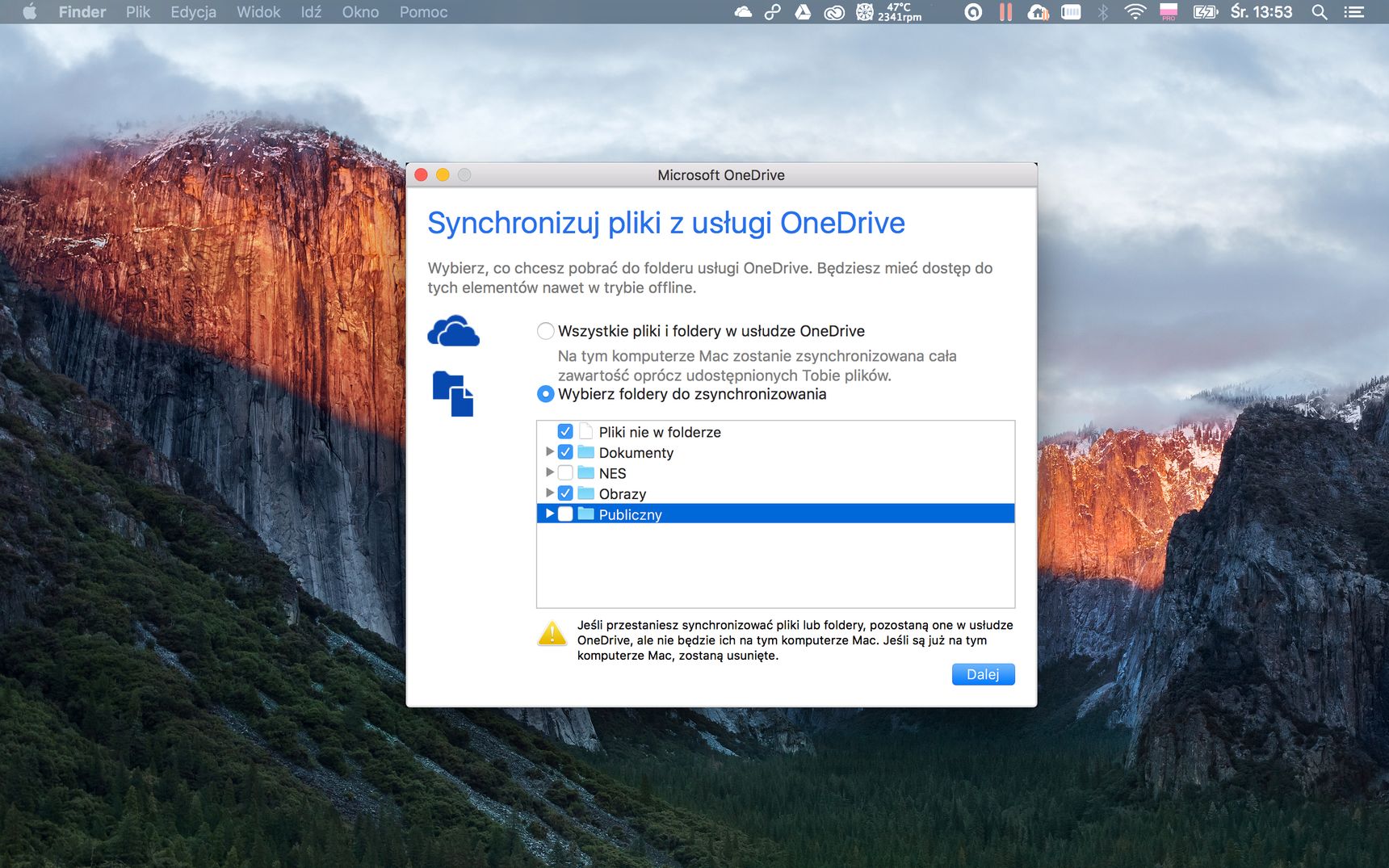Minimize the Microsoft OneDrive window
1389x868 pixels.
(443, 174)
